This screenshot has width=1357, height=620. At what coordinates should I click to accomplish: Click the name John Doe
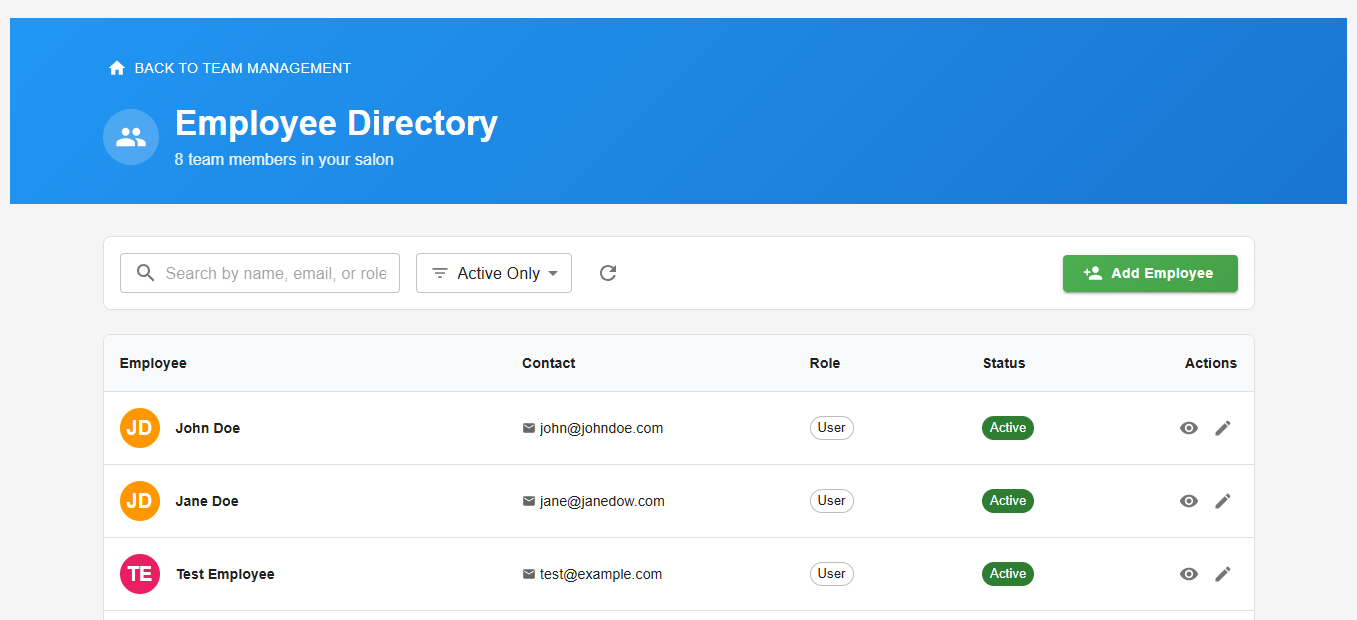click(x=208, y=428)
